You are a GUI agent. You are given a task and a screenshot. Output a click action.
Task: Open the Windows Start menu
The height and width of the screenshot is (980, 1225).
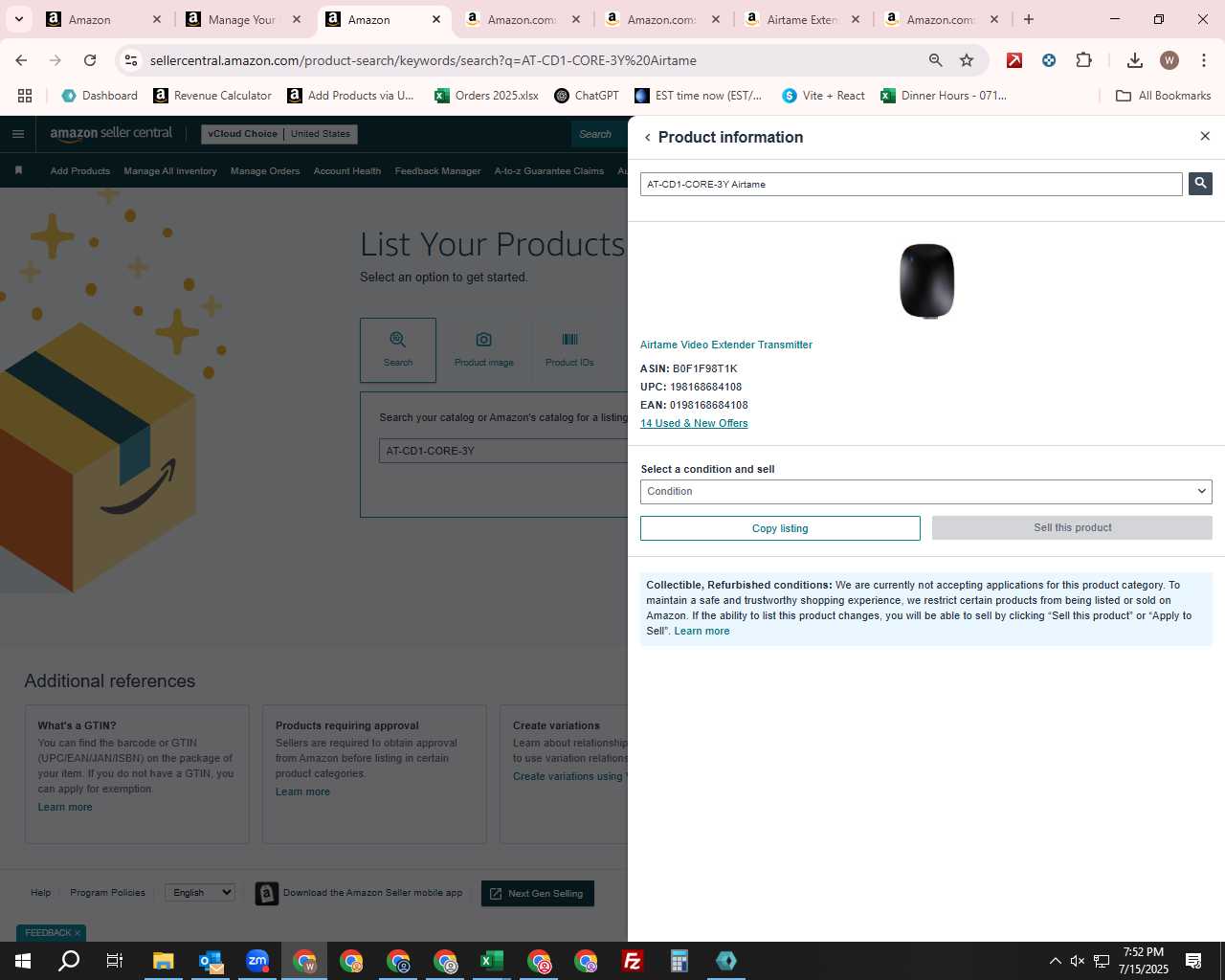[x=23, y=961]
